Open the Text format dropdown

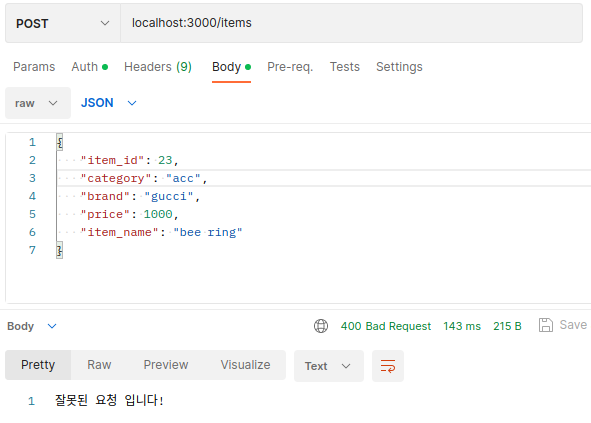[329, 366]
